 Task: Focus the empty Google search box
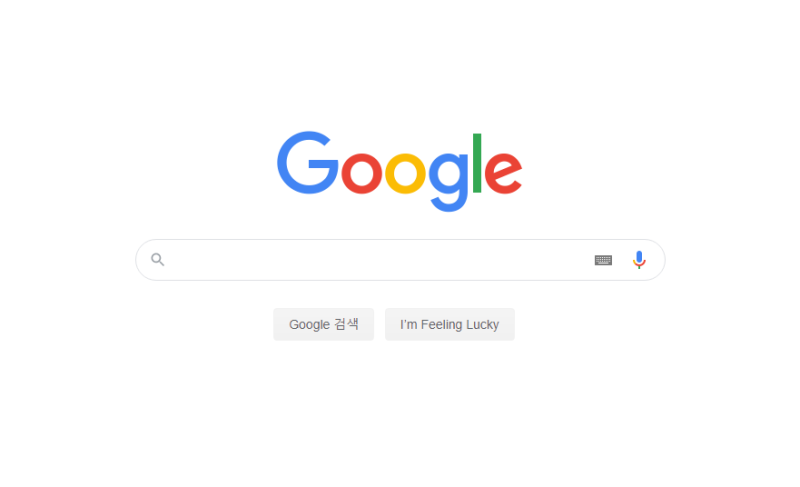click(x=378, y=260)
